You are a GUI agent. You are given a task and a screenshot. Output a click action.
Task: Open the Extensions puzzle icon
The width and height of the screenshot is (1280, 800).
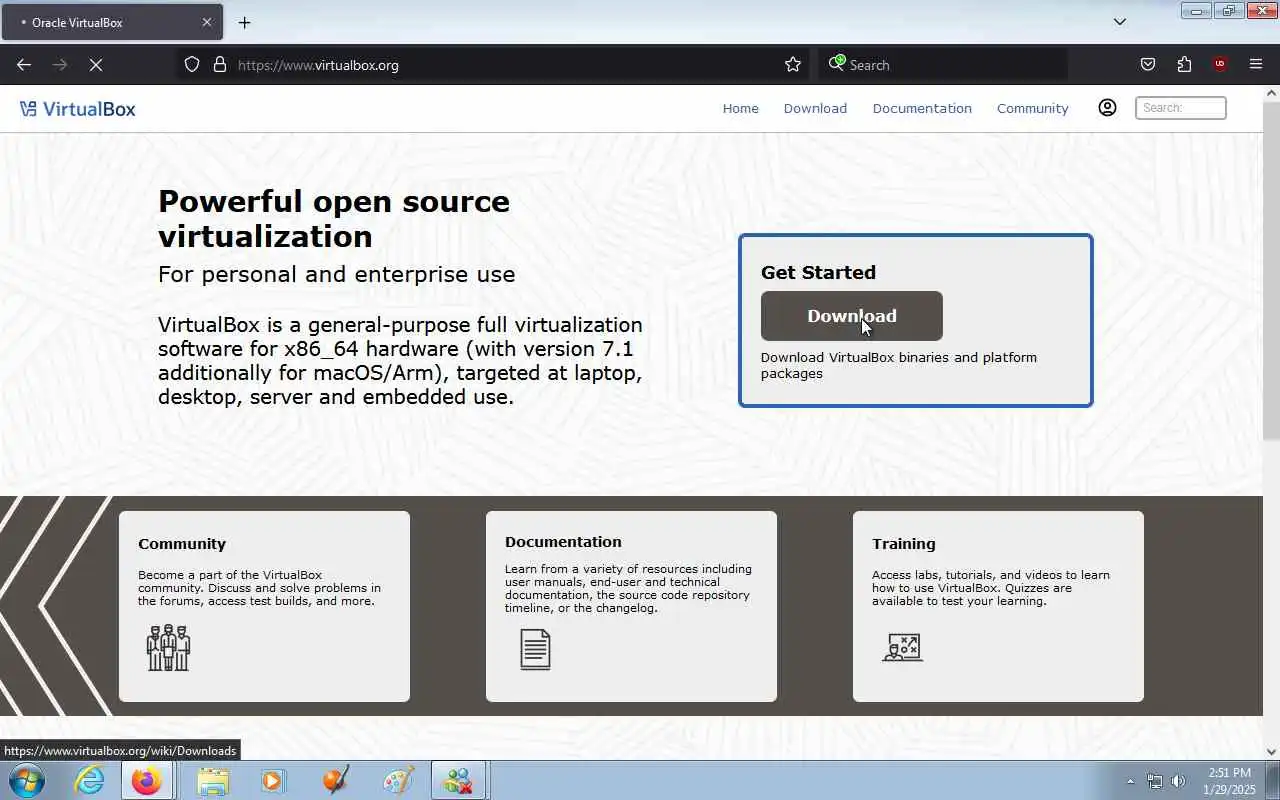tap(1184, 65)
